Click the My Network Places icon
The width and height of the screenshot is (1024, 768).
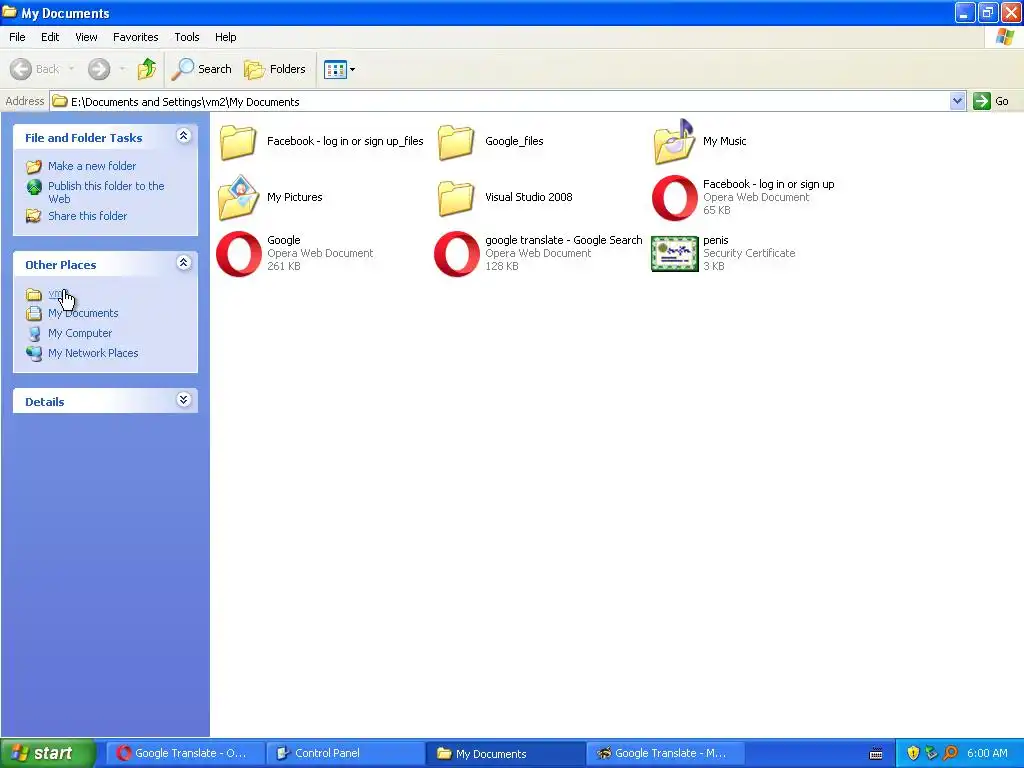pos(34,353)
